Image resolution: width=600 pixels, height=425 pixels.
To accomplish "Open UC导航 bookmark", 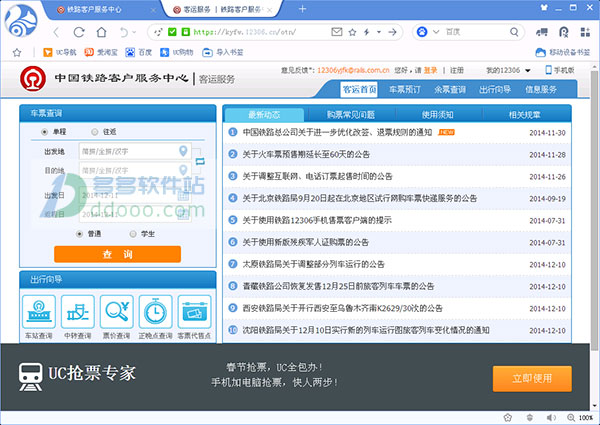I will pyautogui.click(x=60, y=52).
